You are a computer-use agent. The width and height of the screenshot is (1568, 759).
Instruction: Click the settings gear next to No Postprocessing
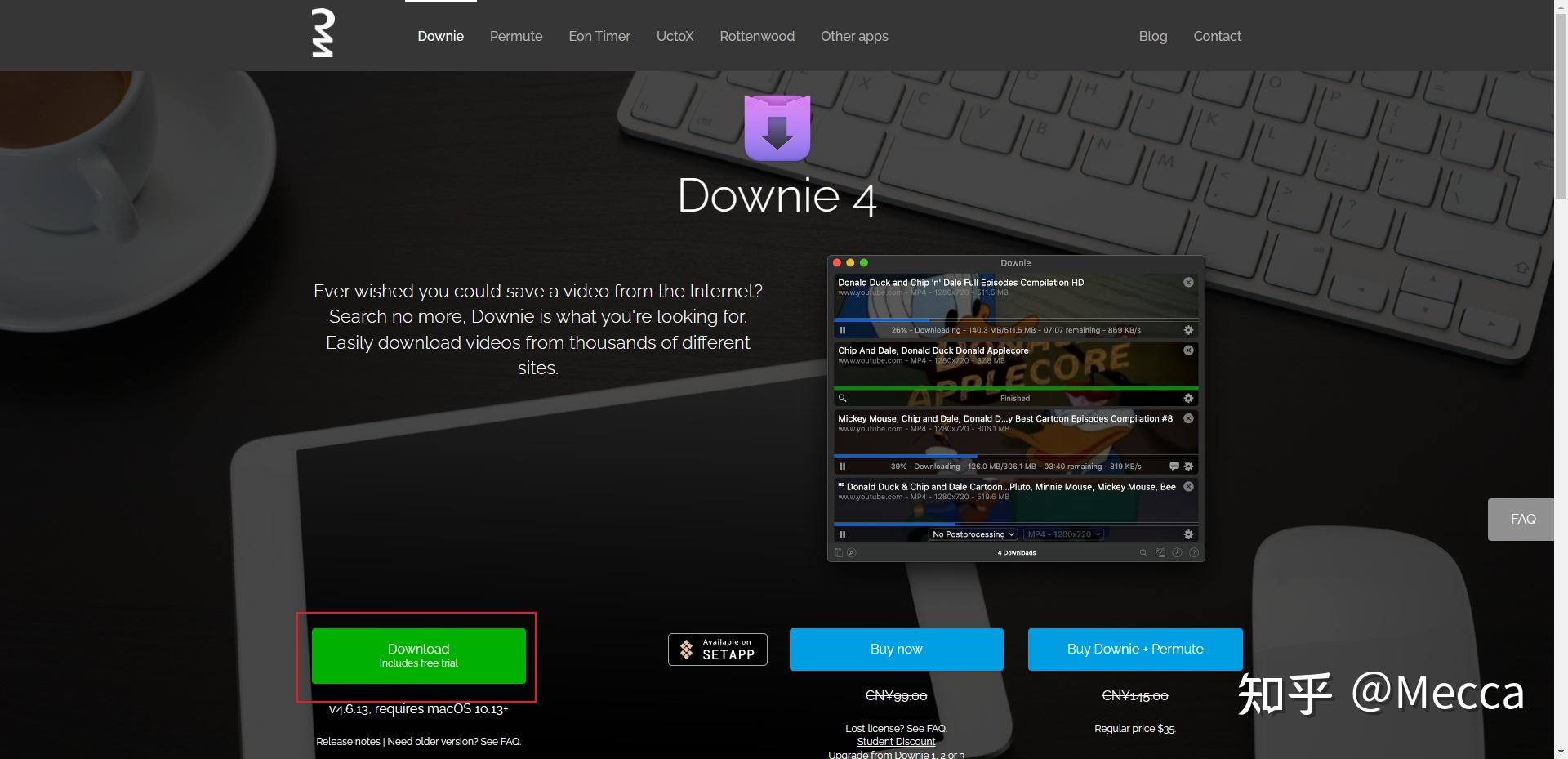1188,534
